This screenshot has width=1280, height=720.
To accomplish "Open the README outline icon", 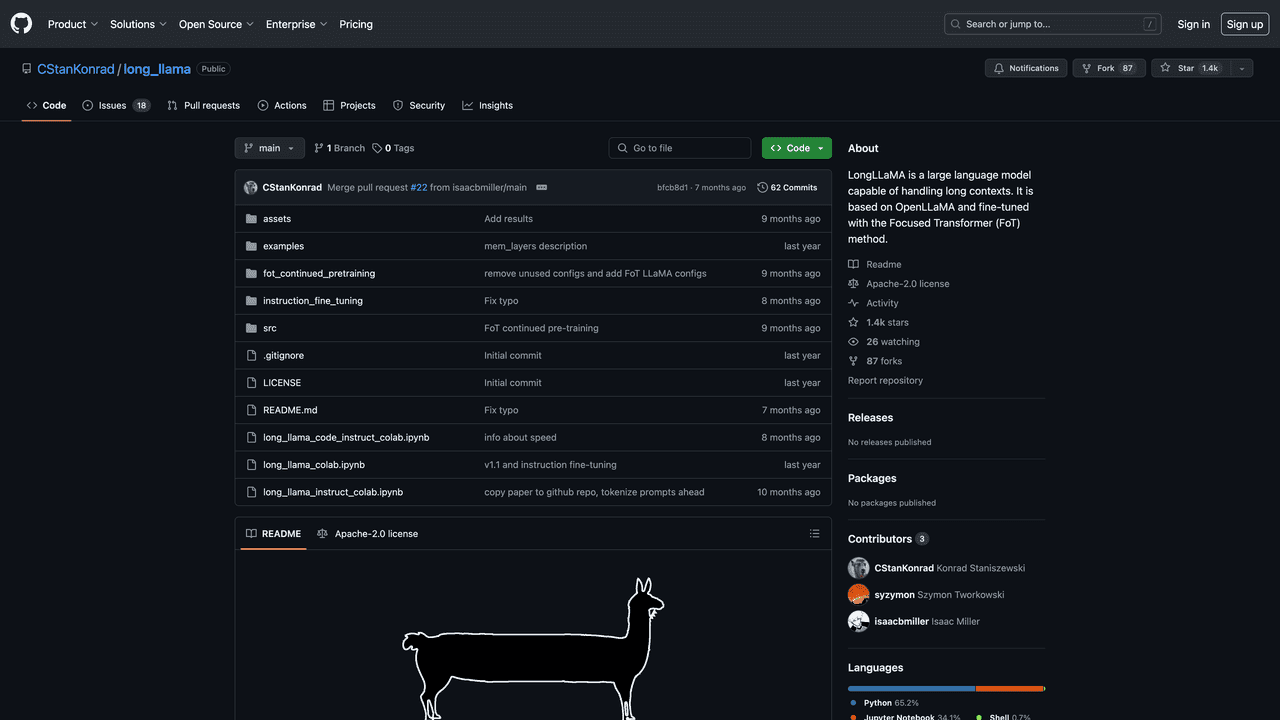I will pyautogui.click(x=814, y=534).
